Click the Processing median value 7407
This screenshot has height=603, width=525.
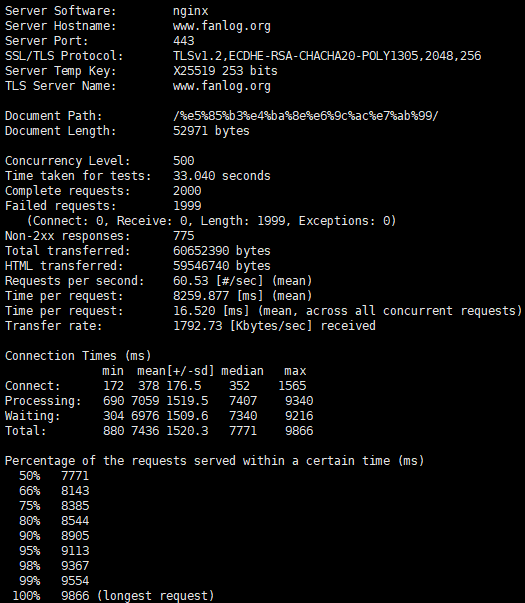[x=243, y=401]
